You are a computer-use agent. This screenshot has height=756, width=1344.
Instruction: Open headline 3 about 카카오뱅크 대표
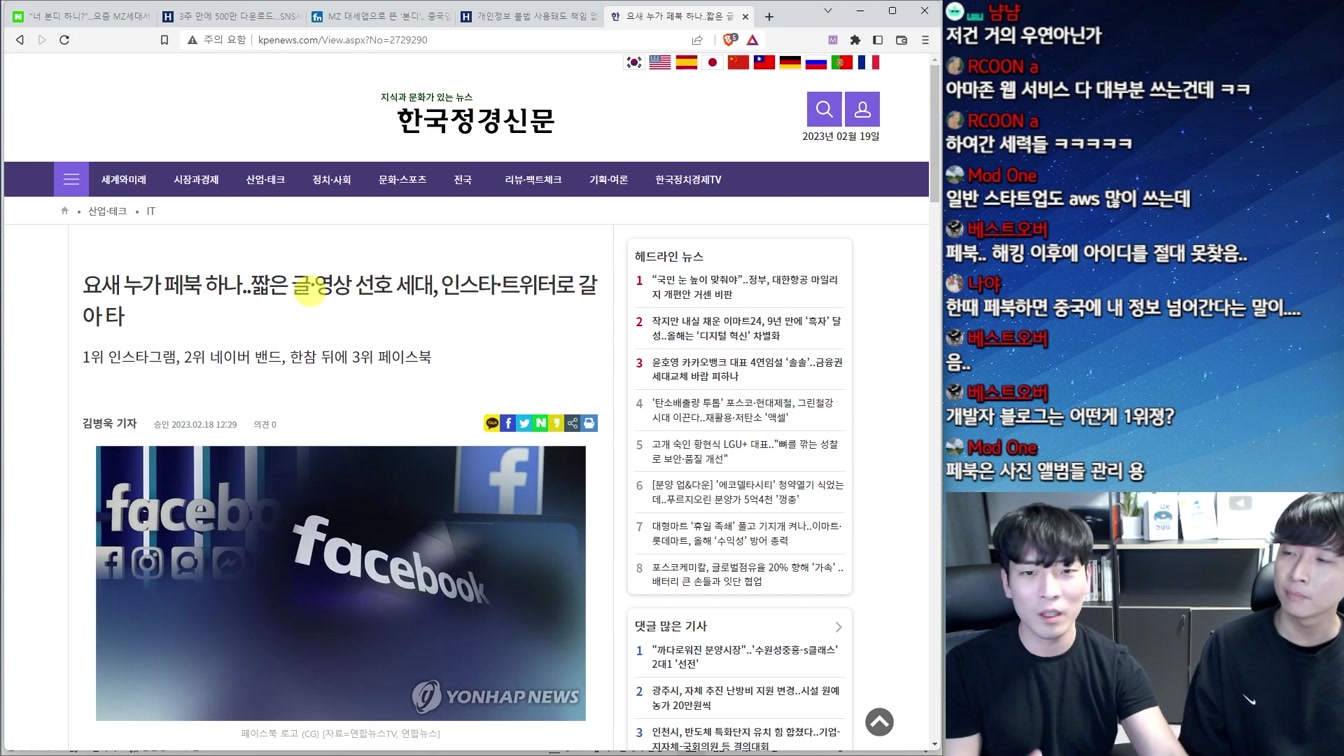747,369
